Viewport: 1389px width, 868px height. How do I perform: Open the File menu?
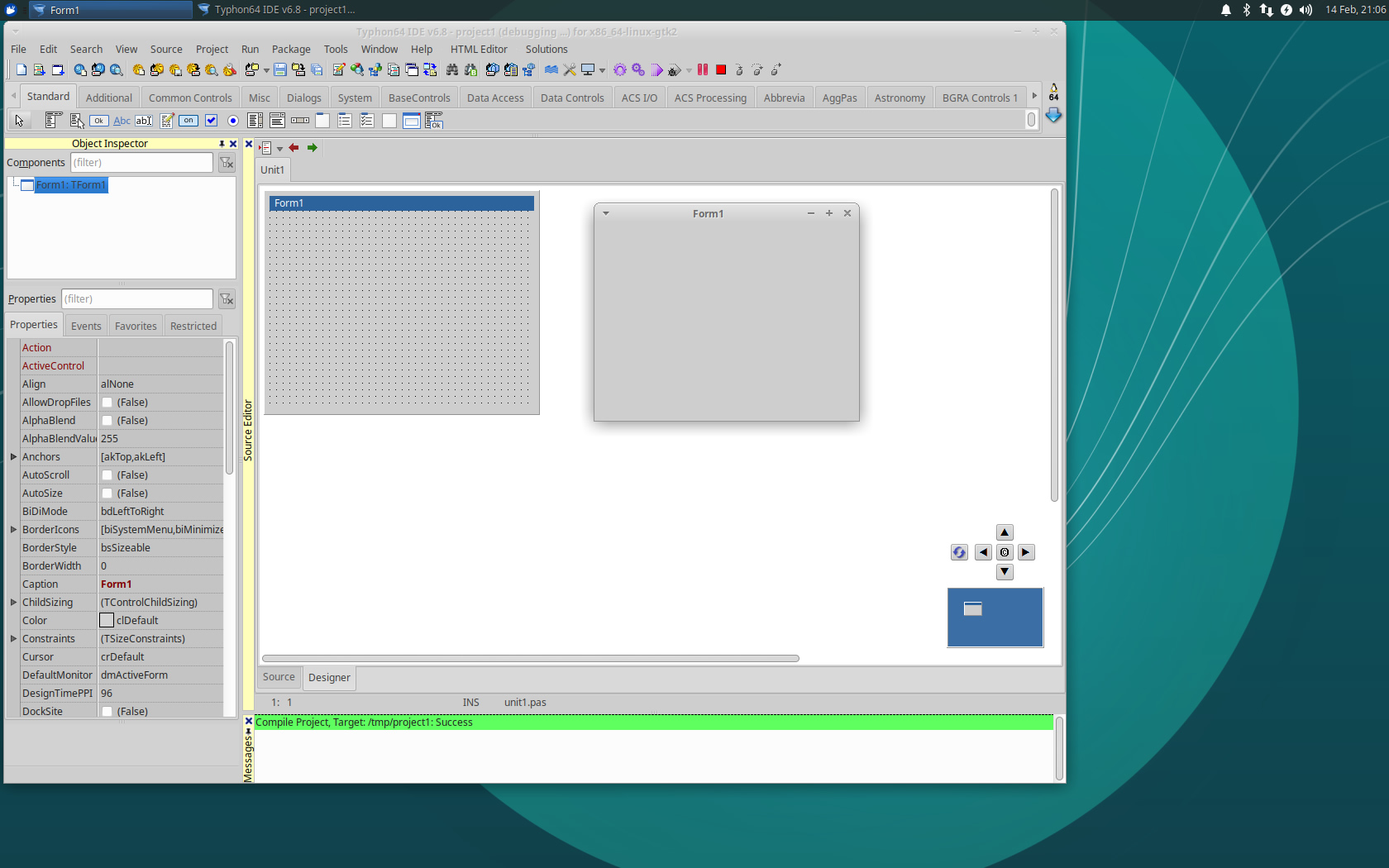click(18, 50)
